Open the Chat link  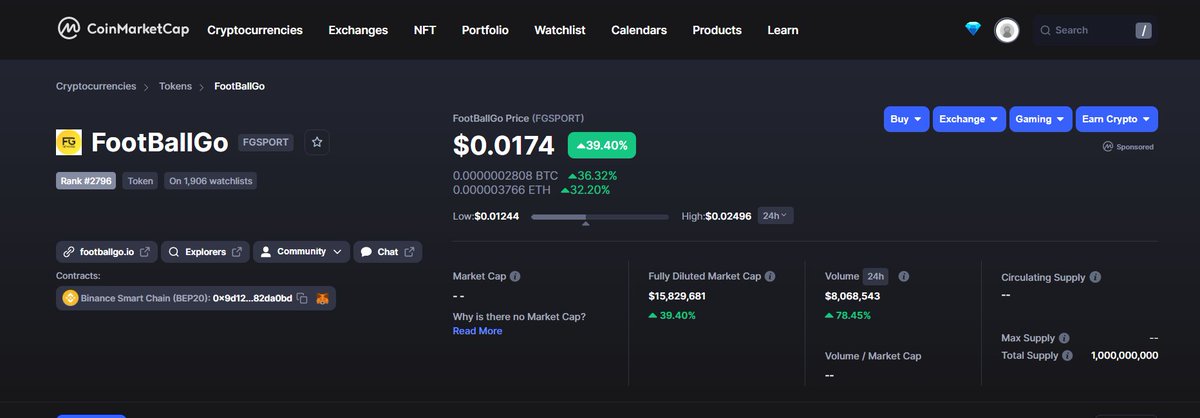[388, 252]
